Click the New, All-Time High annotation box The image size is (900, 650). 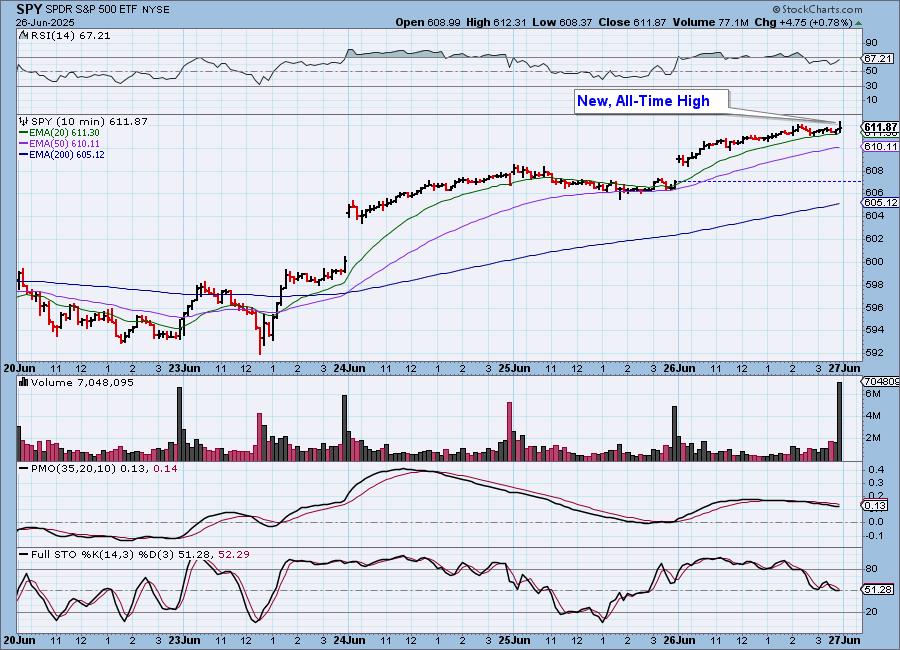coord(651,102)
